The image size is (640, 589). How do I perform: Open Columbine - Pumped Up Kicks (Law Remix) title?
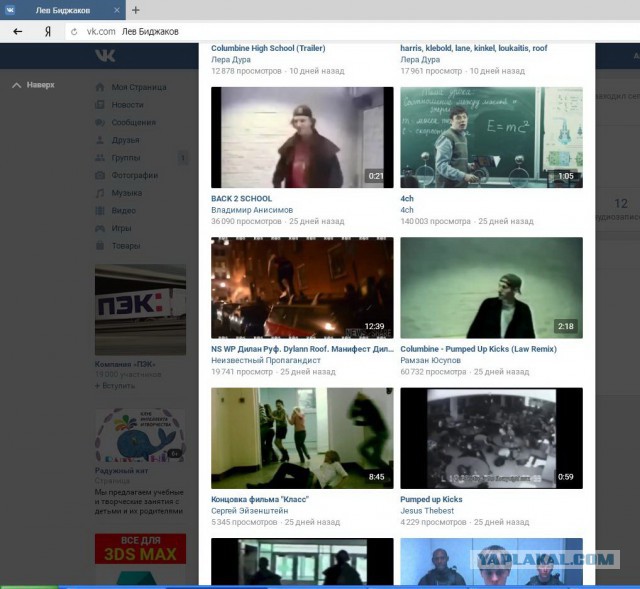[478, 349]
